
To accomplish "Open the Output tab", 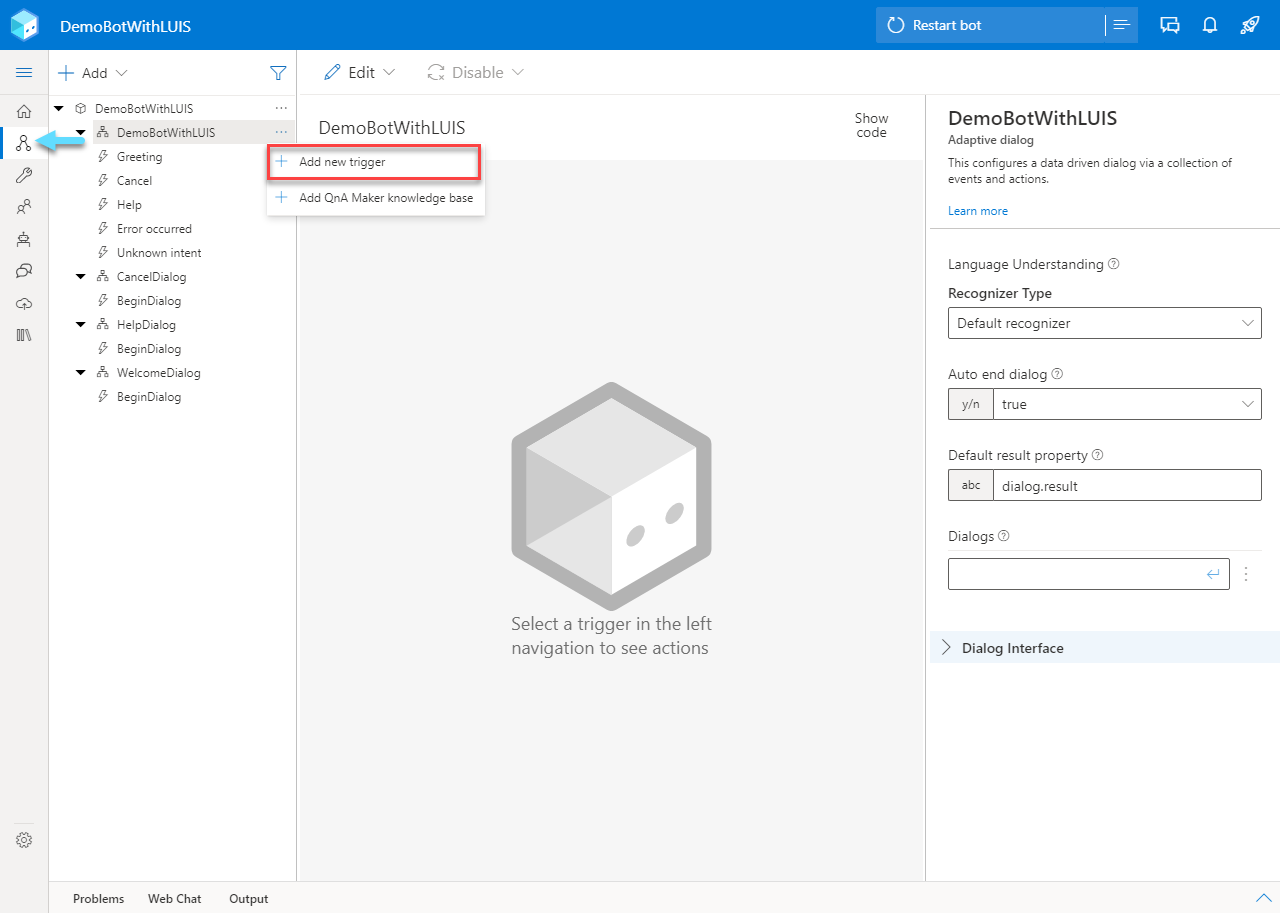I will coord(249,899).
